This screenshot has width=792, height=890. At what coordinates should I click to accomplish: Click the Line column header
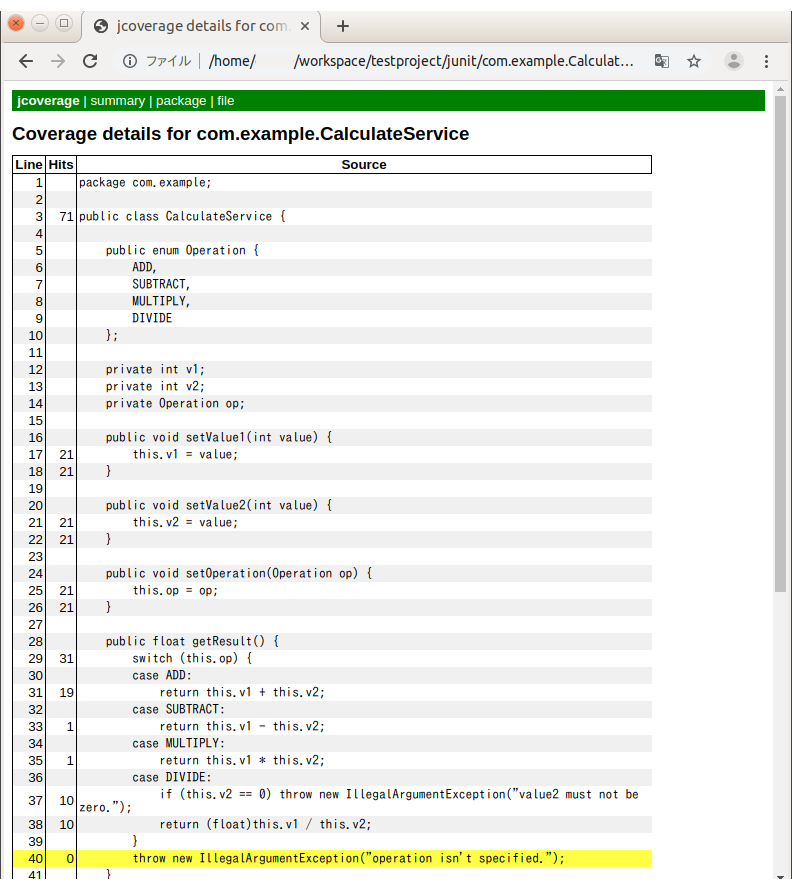point(29,165)
